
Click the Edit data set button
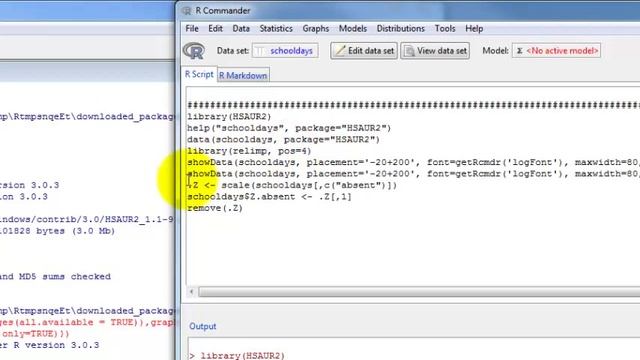364,51
